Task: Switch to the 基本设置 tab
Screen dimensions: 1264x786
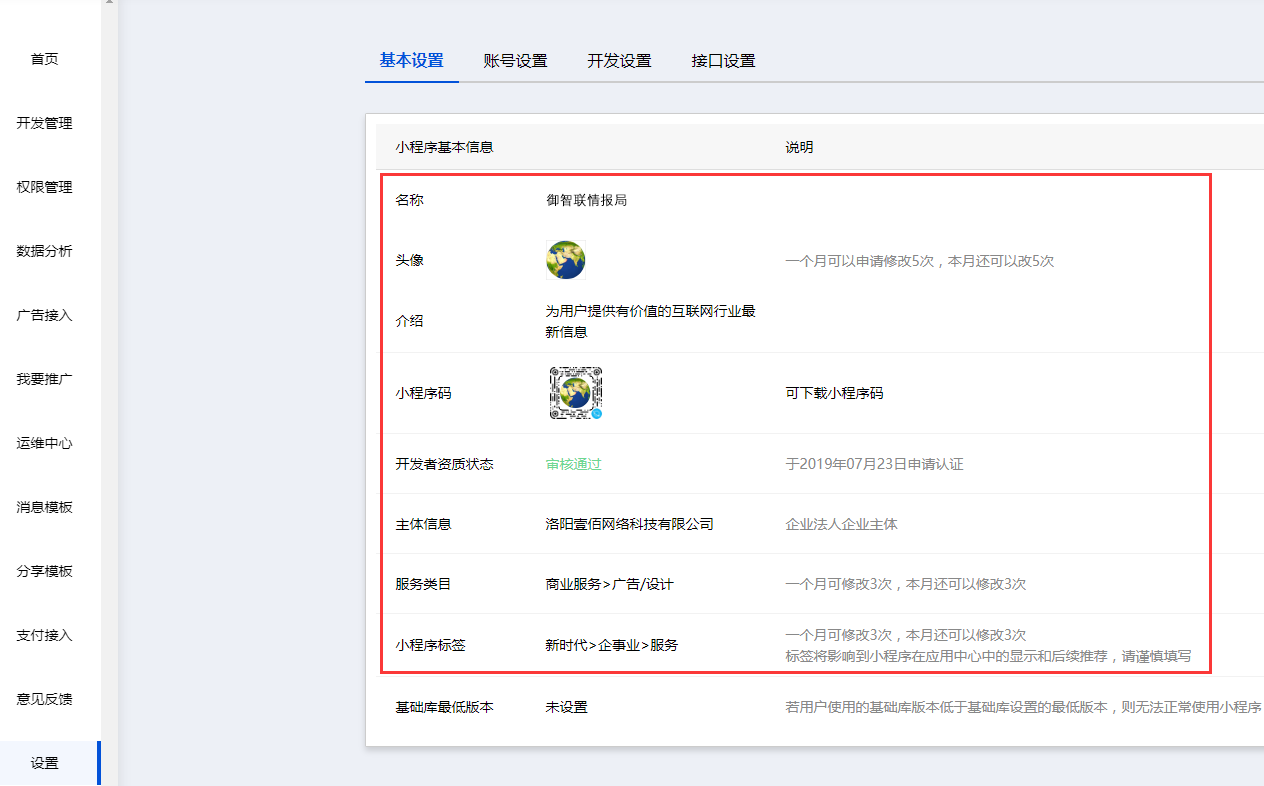Action: click(x=411, y=60)
